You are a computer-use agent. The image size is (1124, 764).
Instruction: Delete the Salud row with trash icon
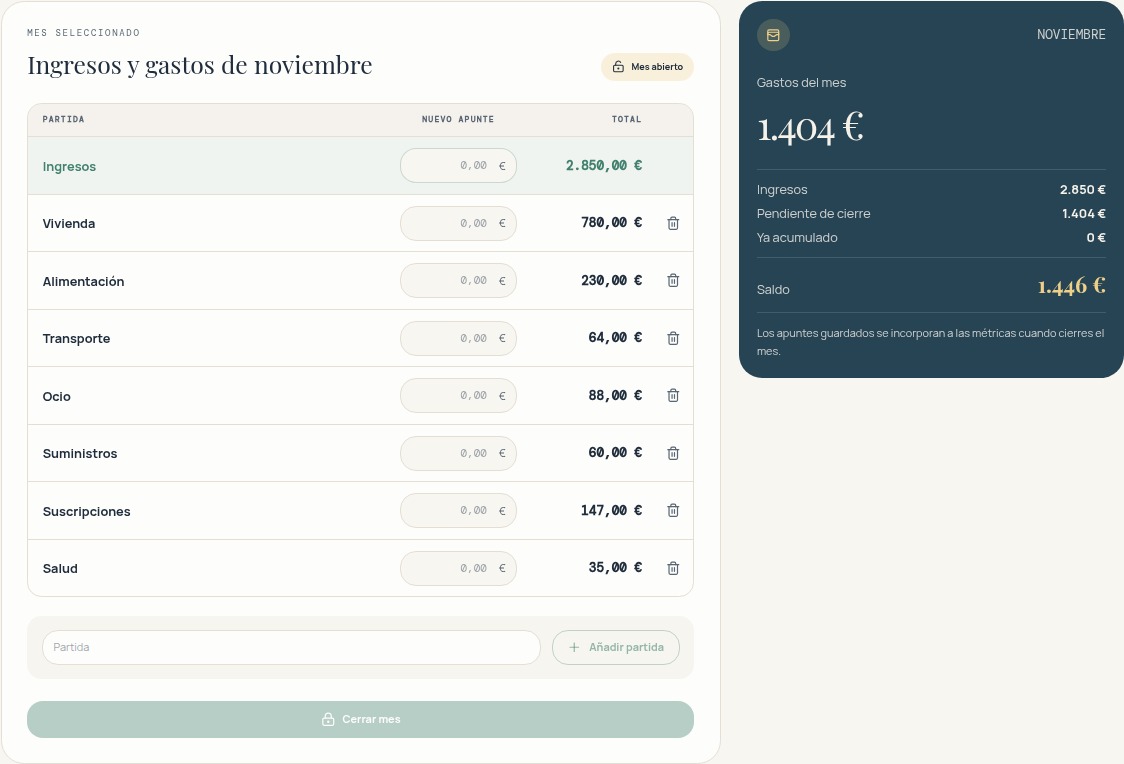click(x=673, y=568)
